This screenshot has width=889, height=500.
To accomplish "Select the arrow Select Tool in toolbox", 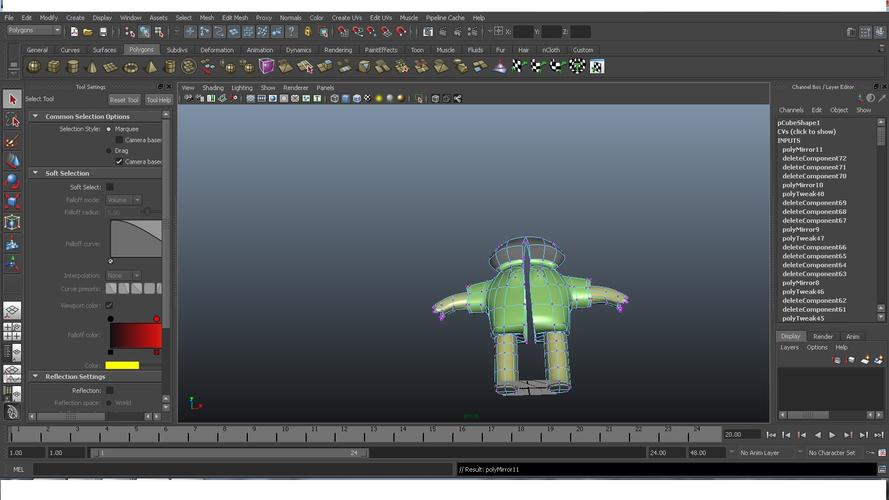I will point(12,99).
